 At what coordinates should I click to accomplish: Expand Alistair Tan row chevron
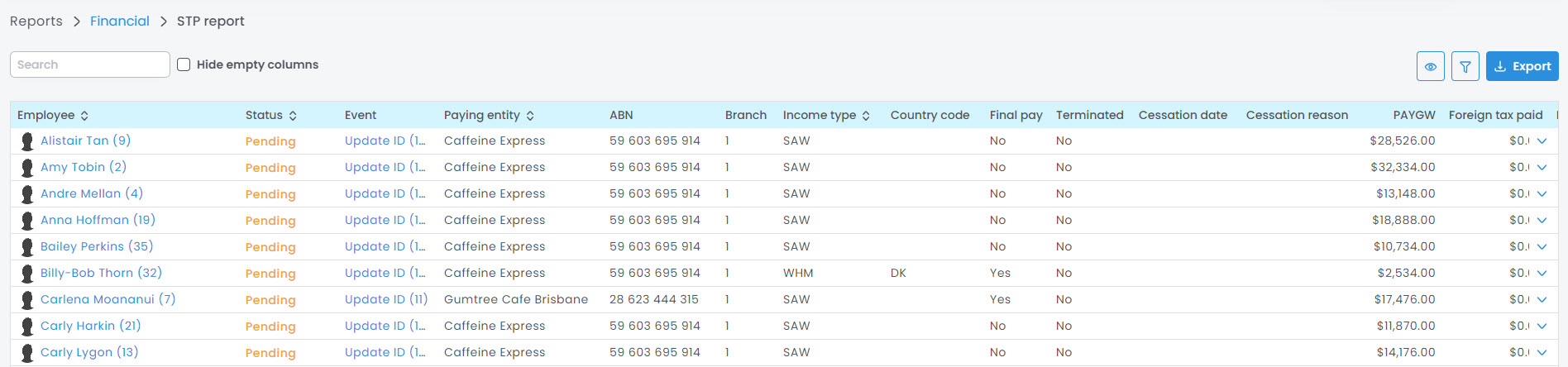pyautogui.click(x=1542, y=141)
